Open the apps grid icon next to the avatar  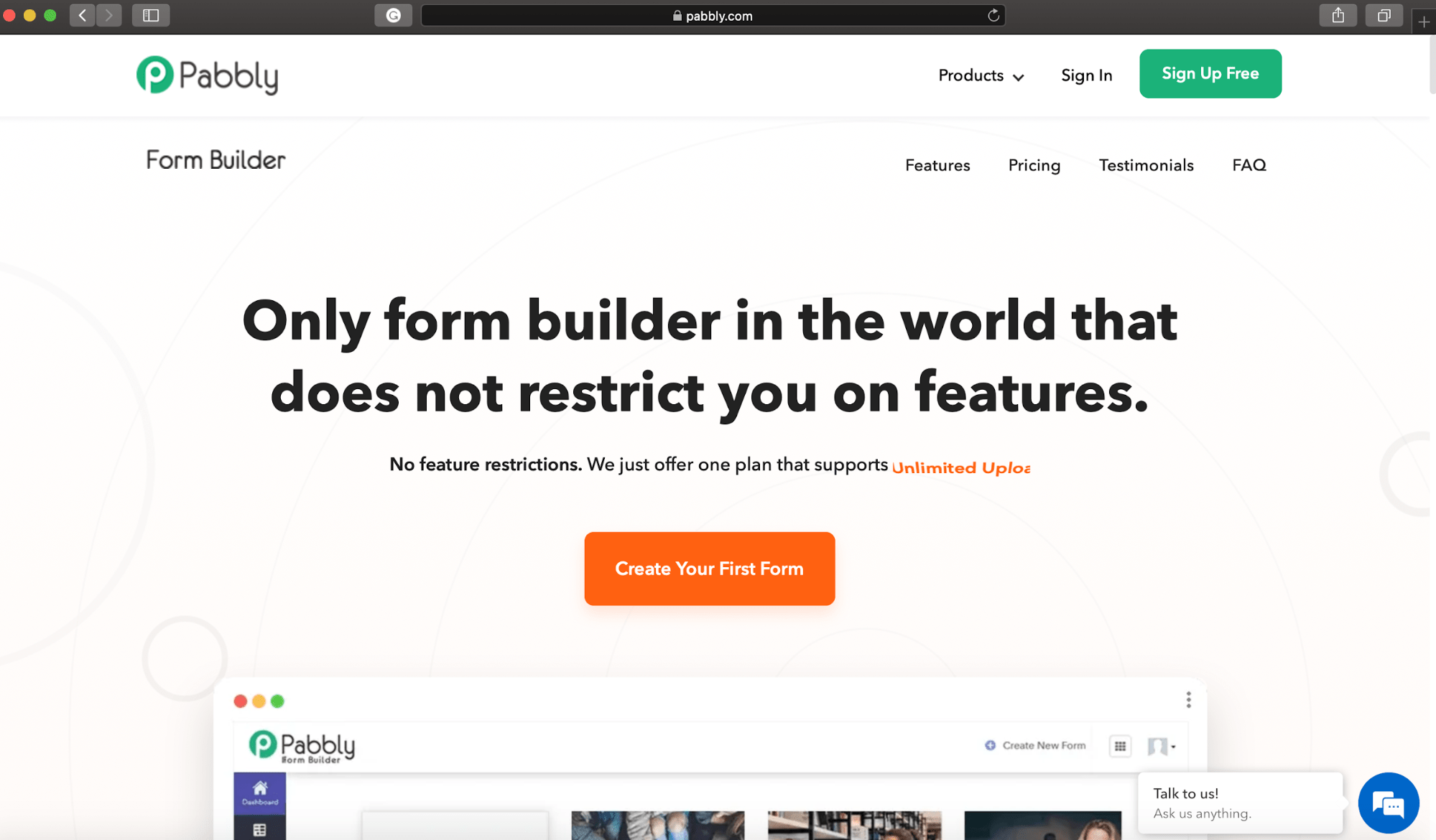[1120, 746]
